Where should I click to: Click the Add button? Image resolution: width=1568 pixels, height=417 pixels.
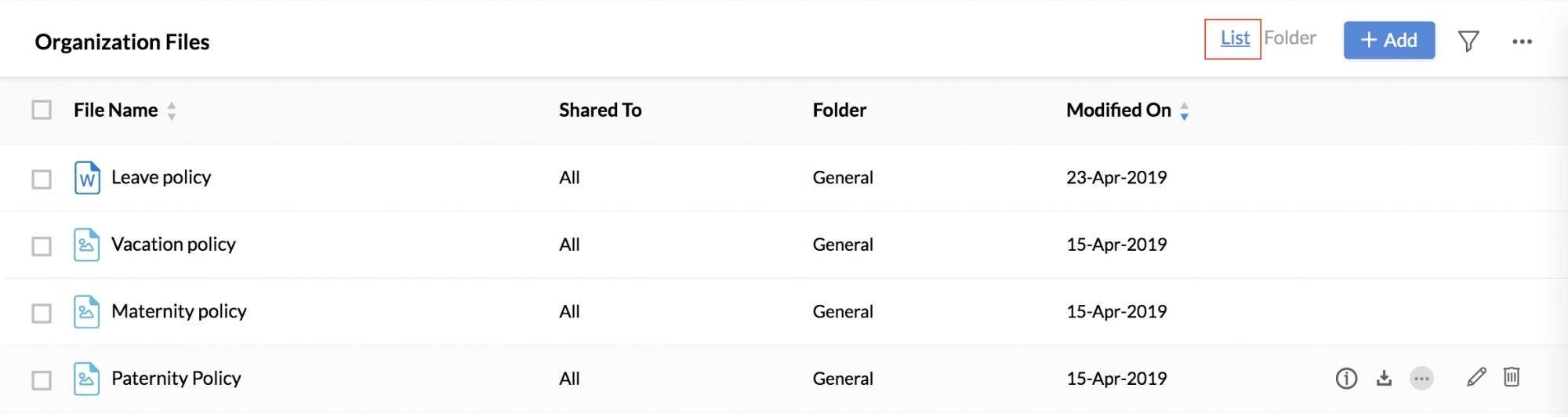pos(1389,40)
